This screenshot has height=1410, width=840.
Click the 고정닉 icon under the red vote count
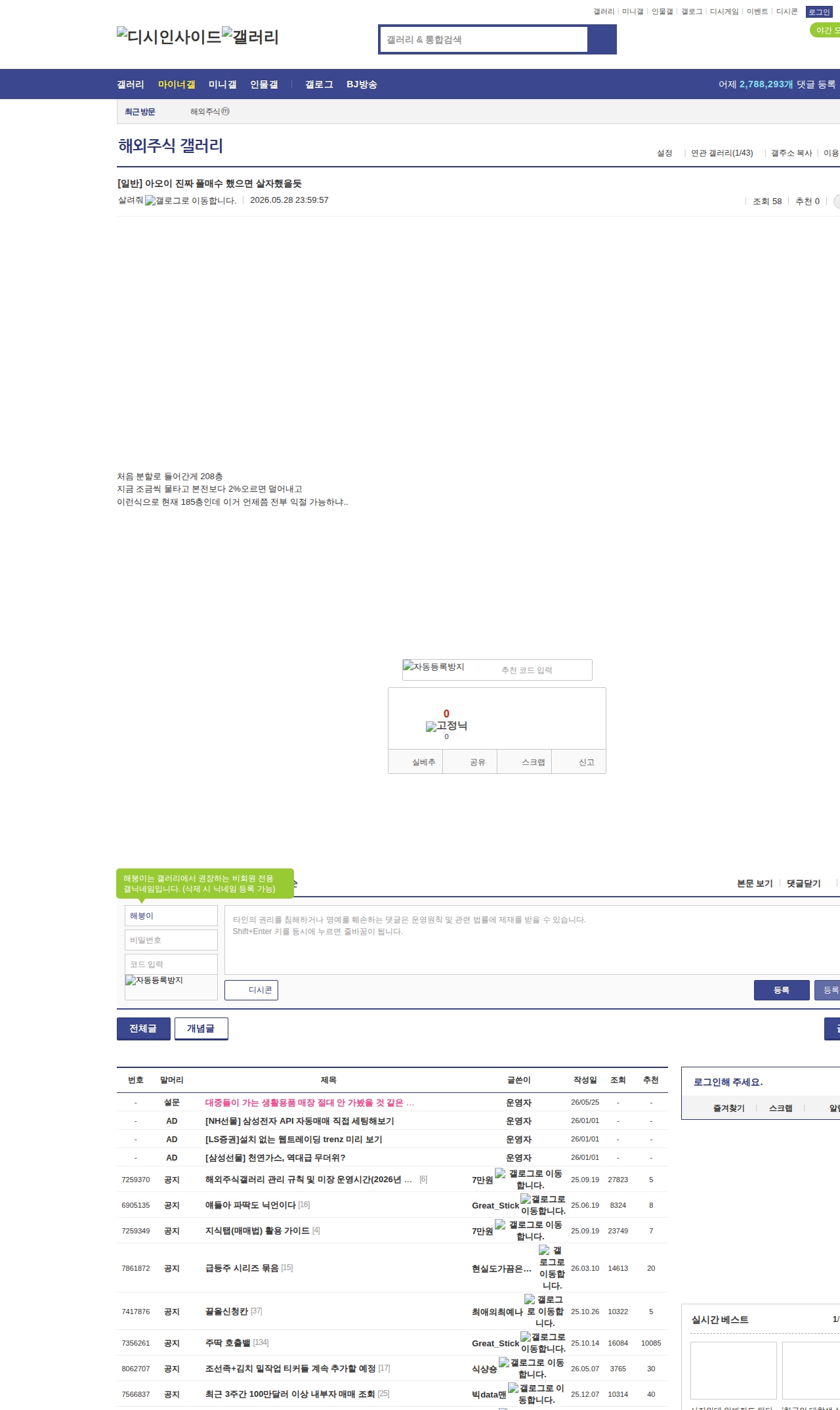coord(446,726)
